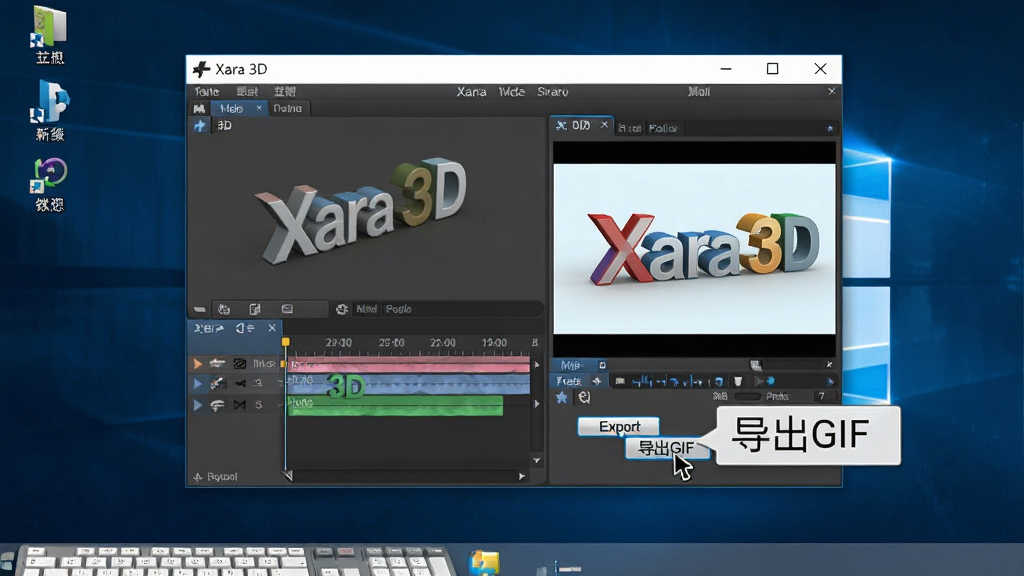Click the 19:00 mark on the timeline ruler
This screenshot has width=1024, height=576.
(x=494, y=343)
